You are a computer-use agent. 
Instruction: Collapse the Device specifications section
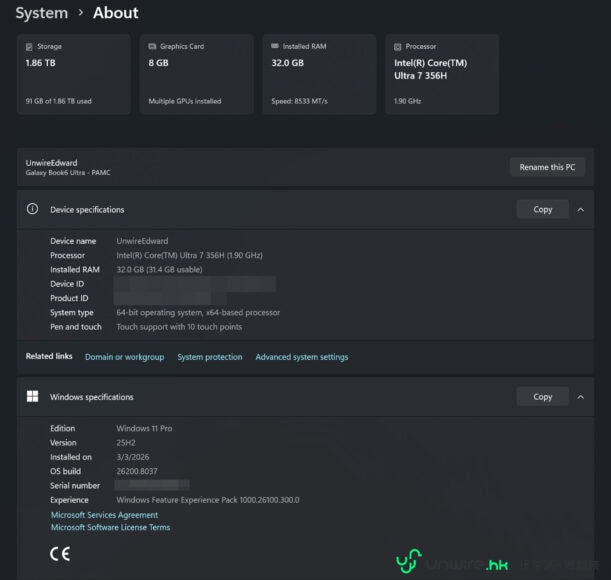click(581, 210)
